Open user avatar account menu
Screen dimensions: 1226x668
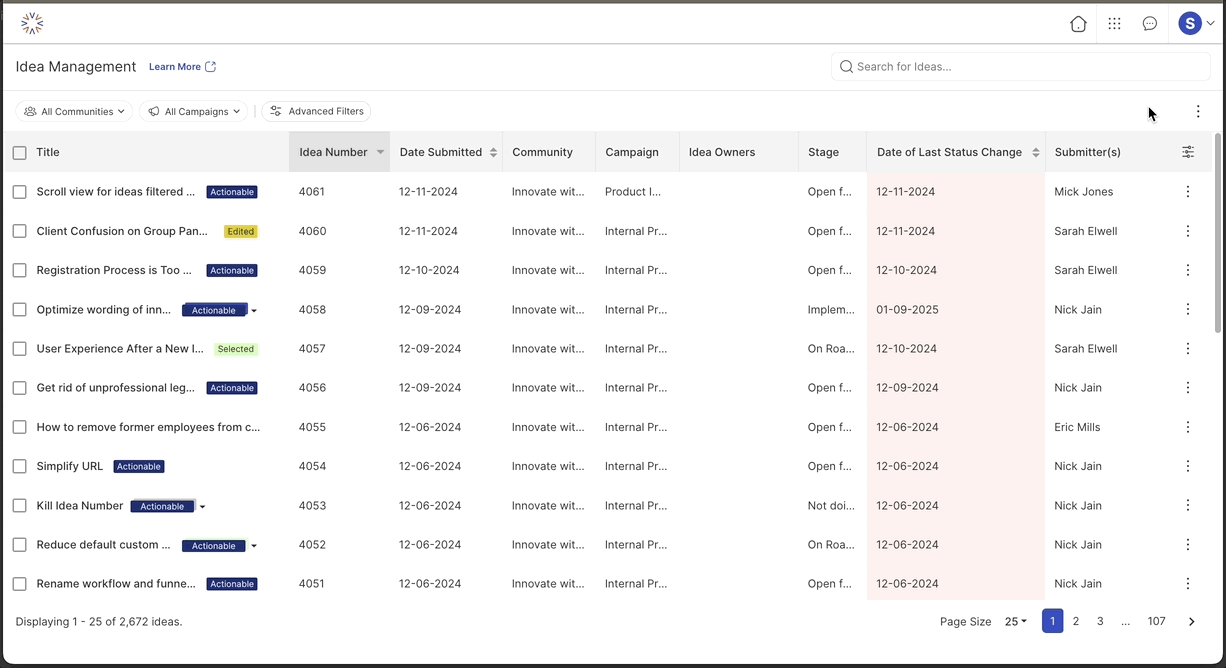pos(1195,24)
